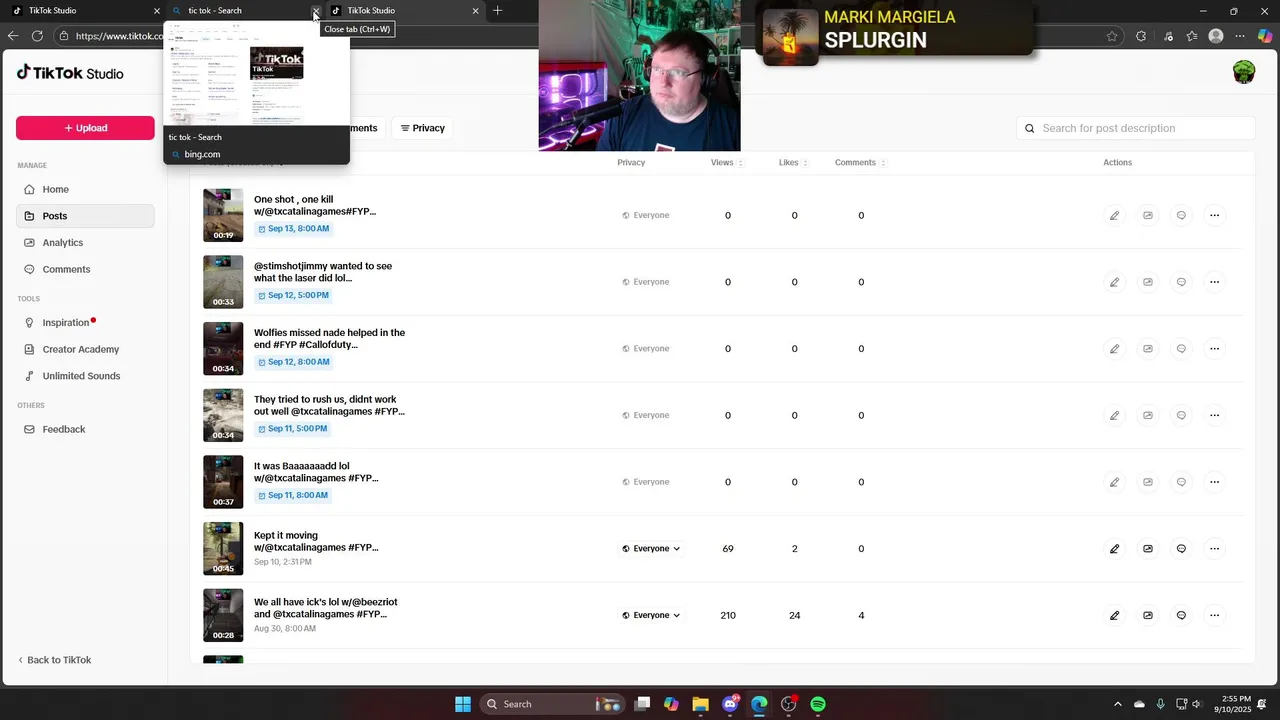Screen dimensions: 1280x720
Task: Open Edge Copilot icon in toolbar
Action: 1265,36
